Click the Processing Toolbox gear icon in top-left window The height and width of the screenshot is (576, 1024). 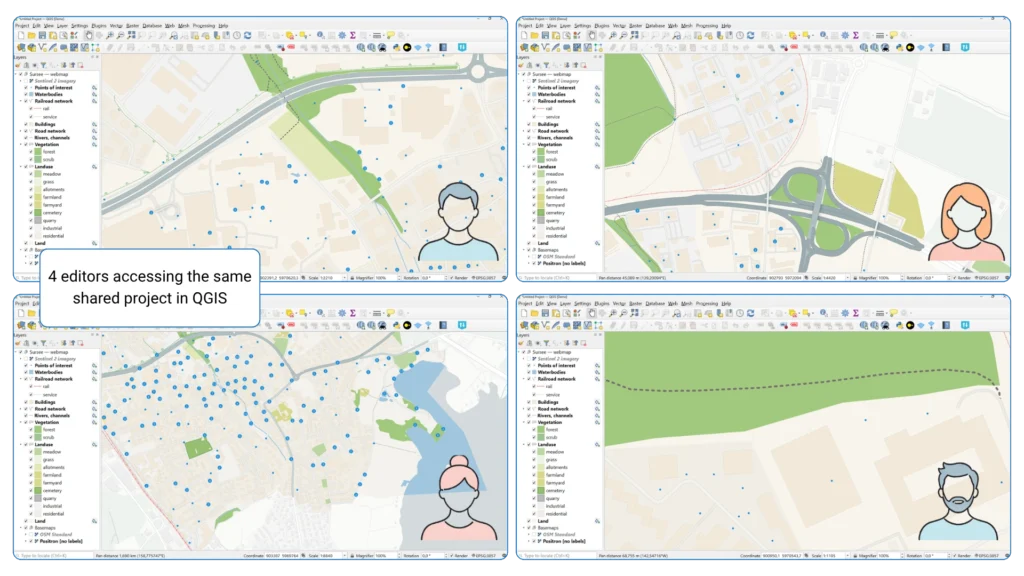tap(342, 35)
